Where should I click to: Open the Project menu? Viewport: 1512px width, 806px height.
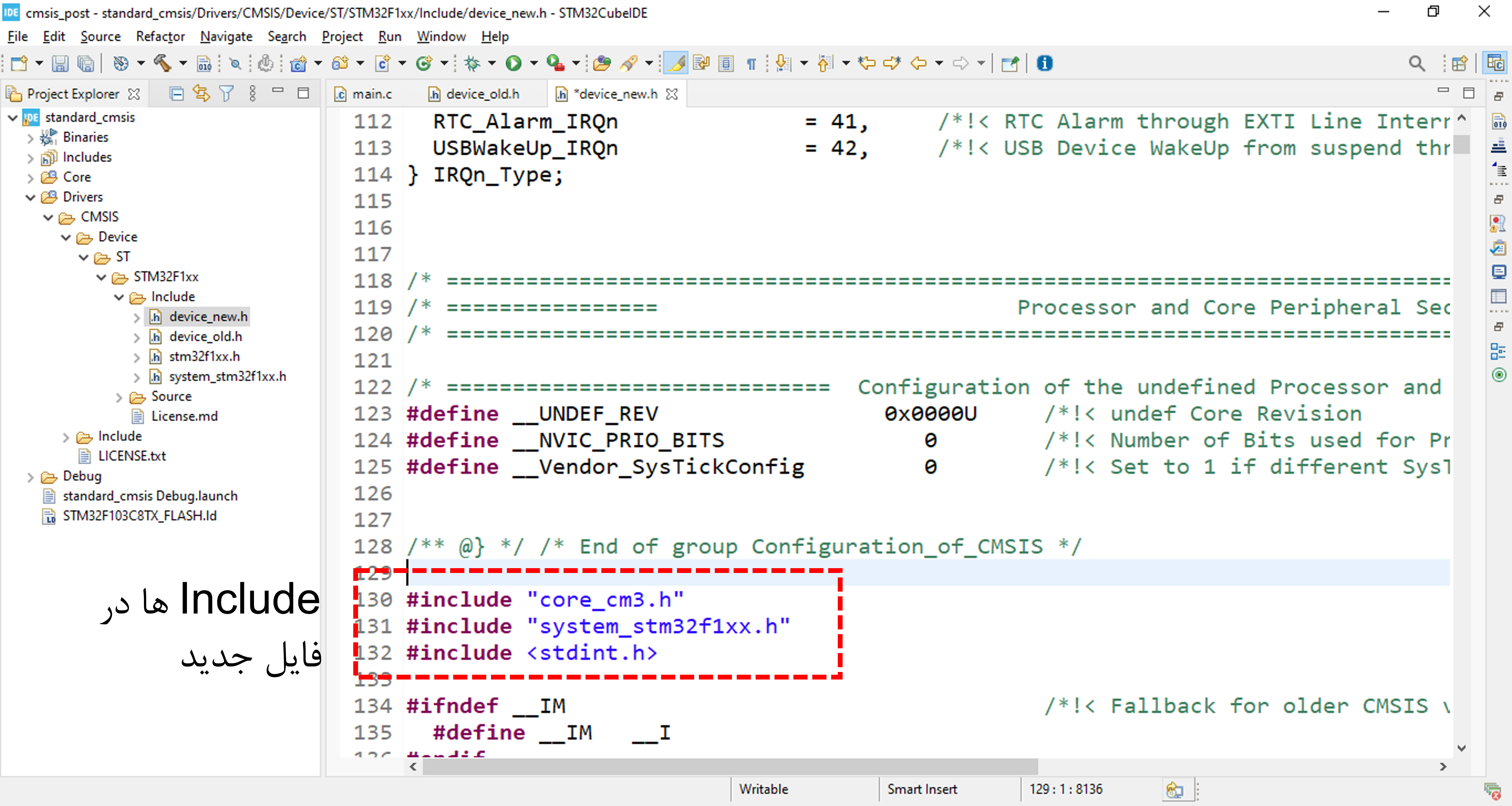tap(342, 36)
